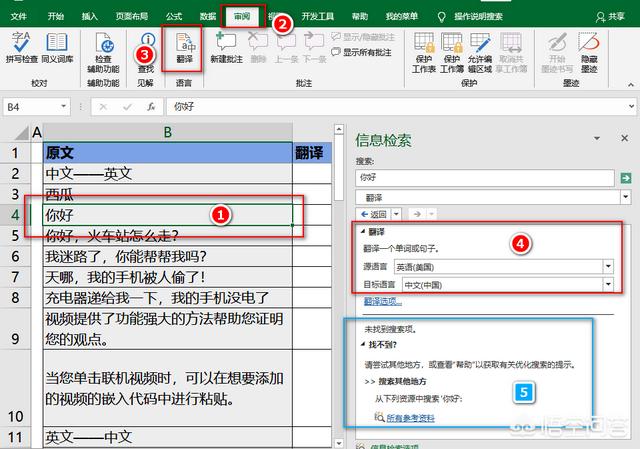
Task: Collapse the 找不到? section
Action: [x=361, y=343]
